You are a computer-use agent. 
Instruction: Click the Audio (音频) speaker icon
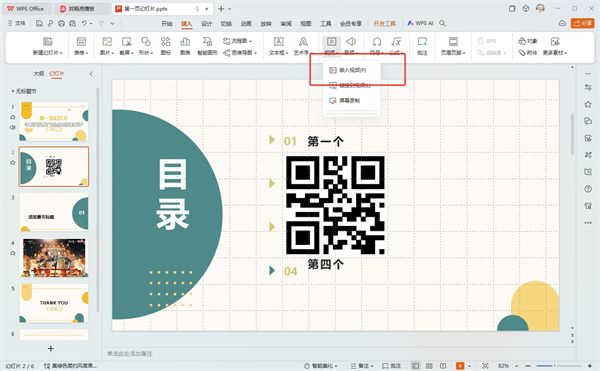(x=351, y=41)
